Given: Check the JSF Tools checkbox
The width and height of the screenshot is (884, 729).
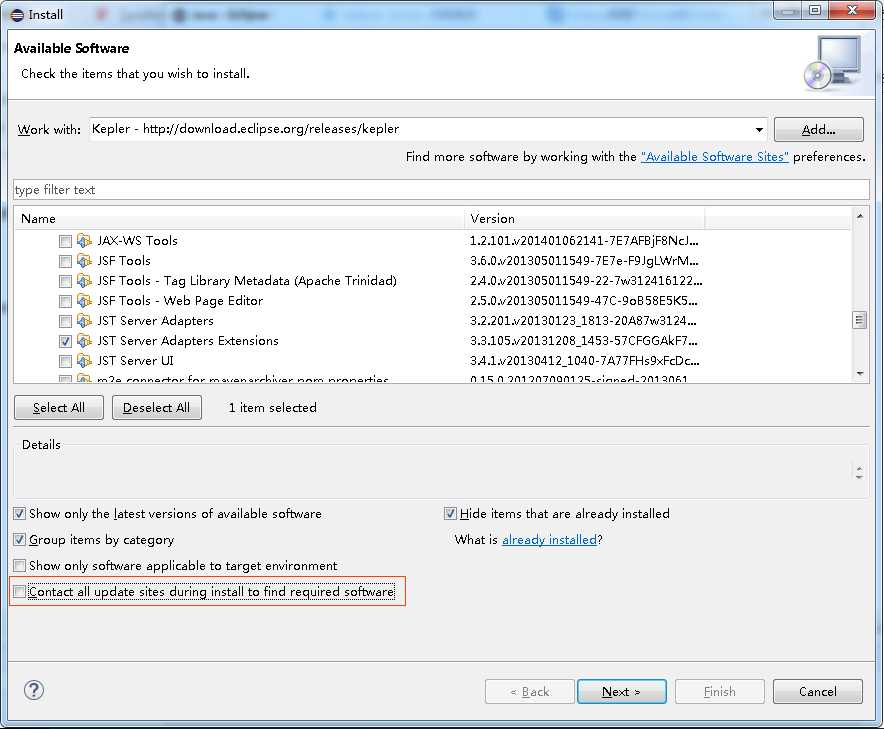Looking at the screenshot, I should coord(65,262).
